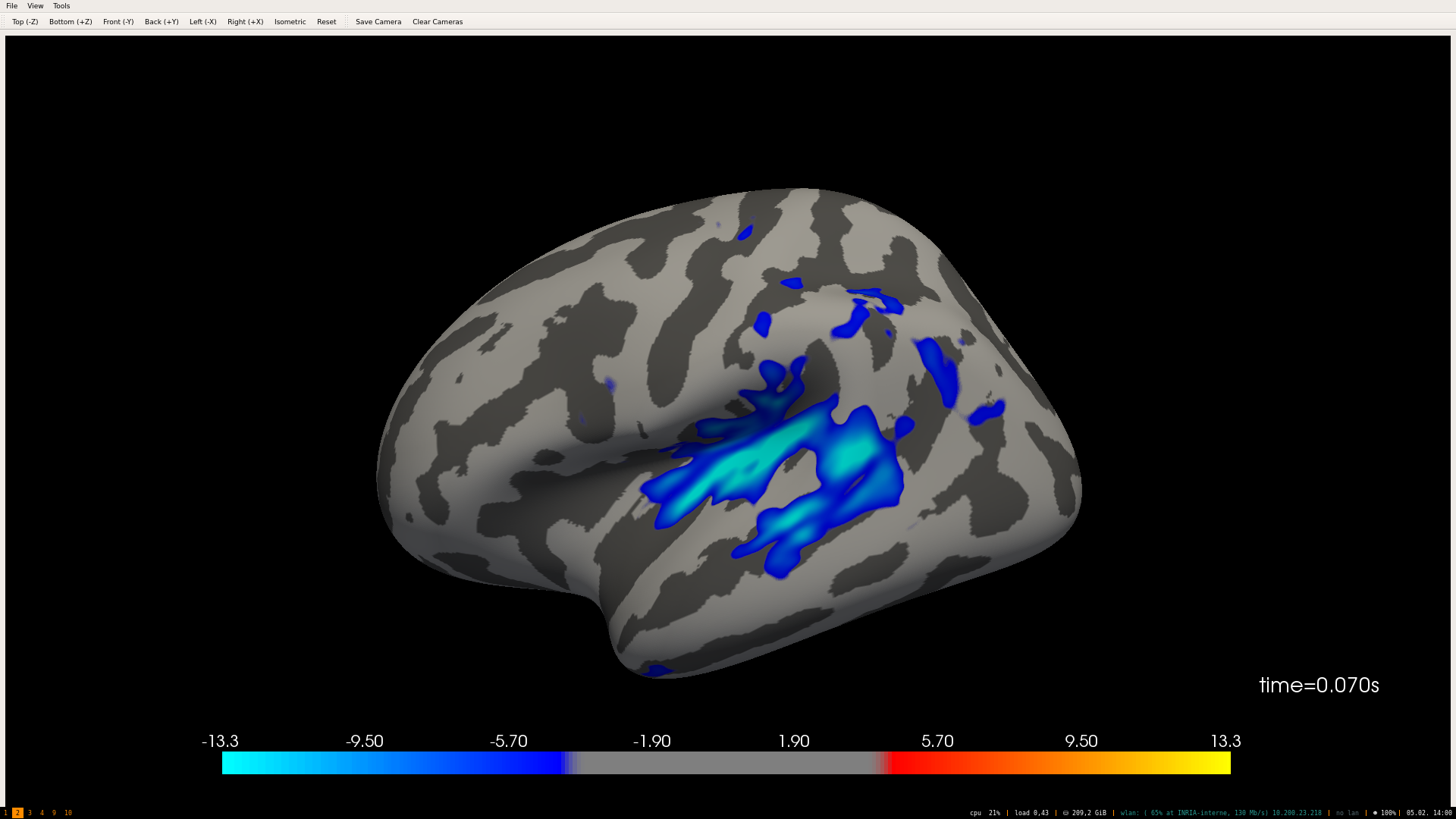Click the cyan end of the colorbar
1456x819 pixels.
[x=229, y=763]
